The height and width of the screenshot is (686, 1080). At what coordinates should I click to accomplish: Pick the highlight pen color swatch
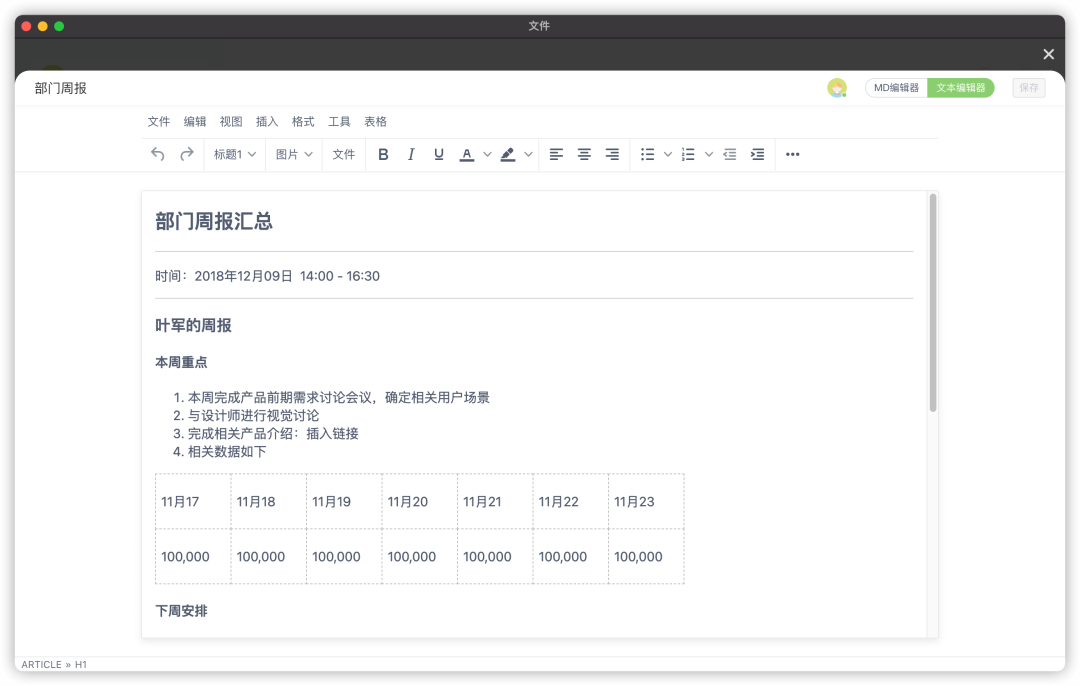(x=508, y=154)
